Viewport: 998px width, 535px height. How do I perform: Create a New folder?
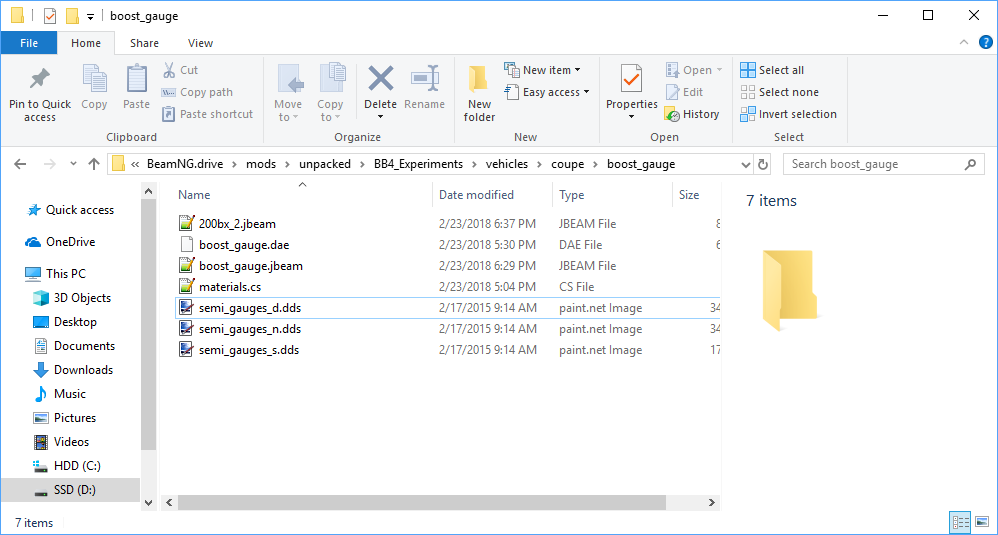point(479,94)
